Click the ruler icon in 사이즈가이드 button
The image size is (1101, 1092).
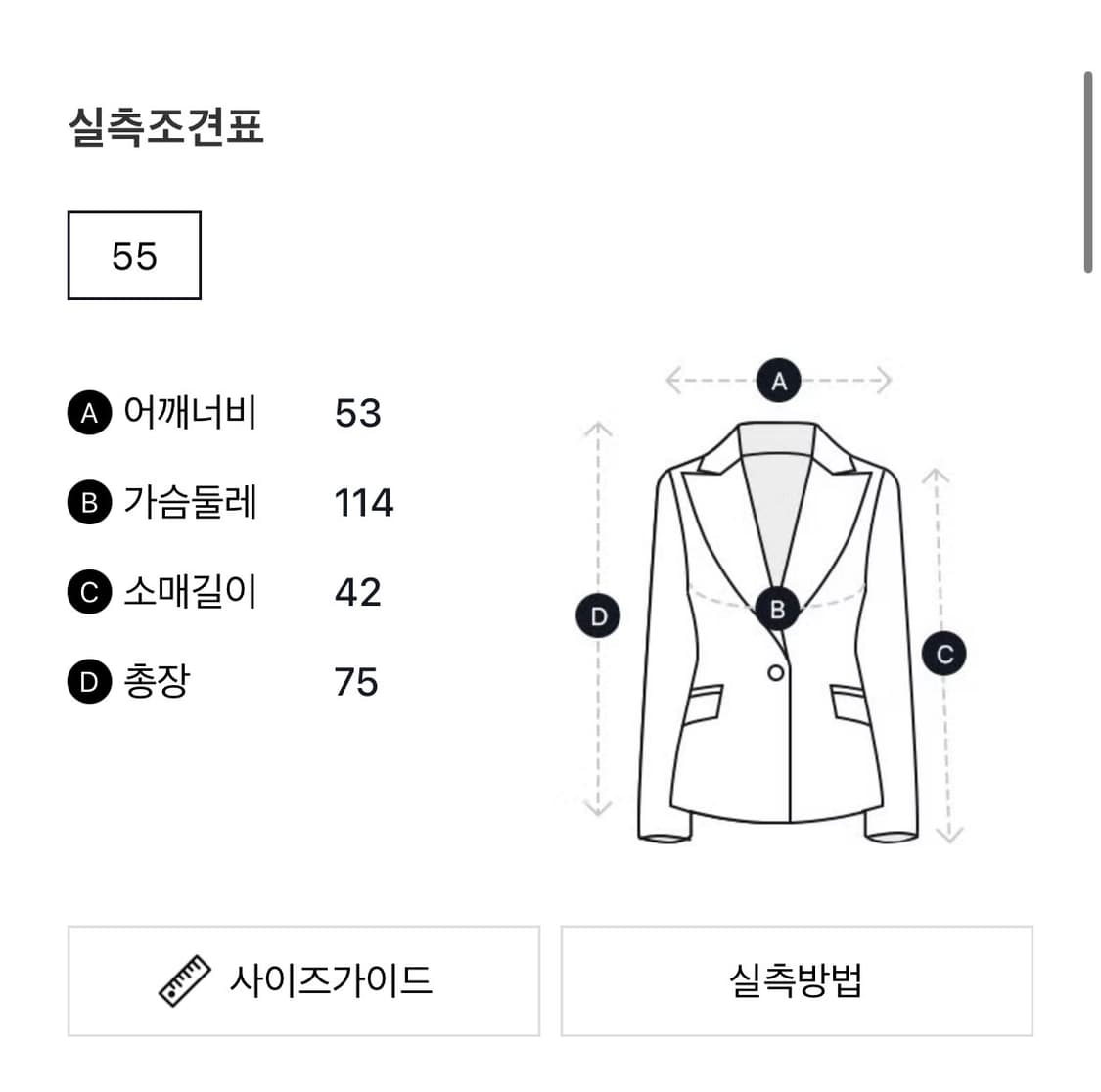click(x=182, y=978)
